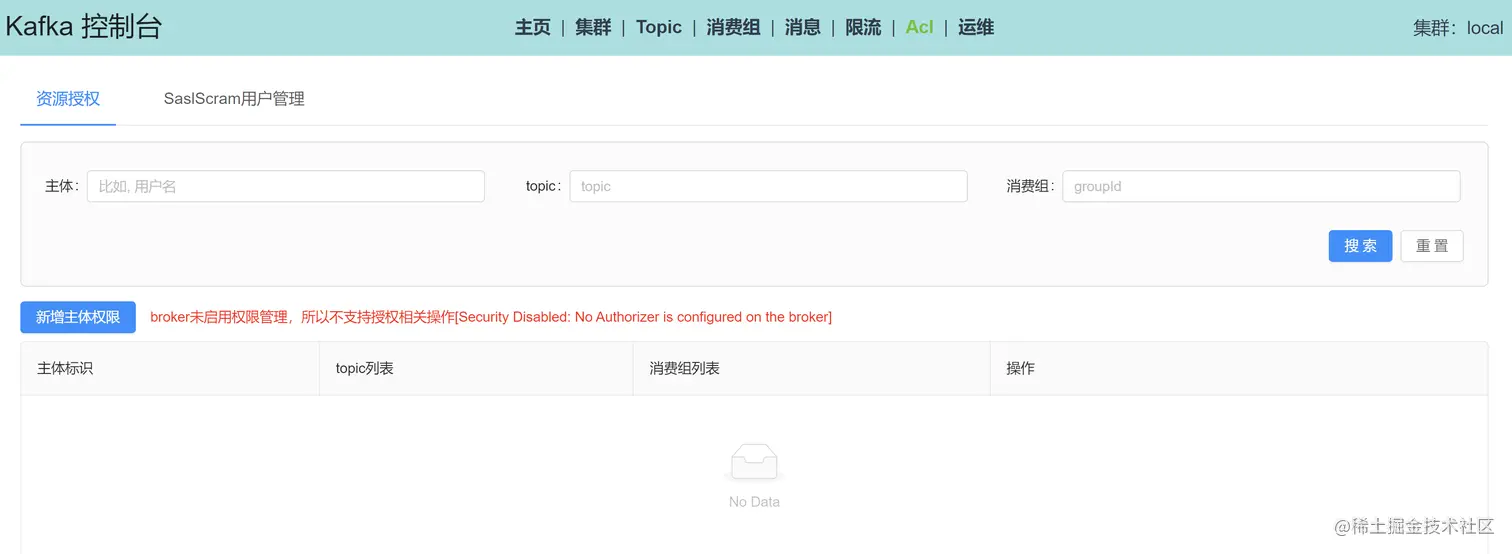1512x554 pixels.
Task: Open the 消费组 navigation item
Action: [733, 27]
